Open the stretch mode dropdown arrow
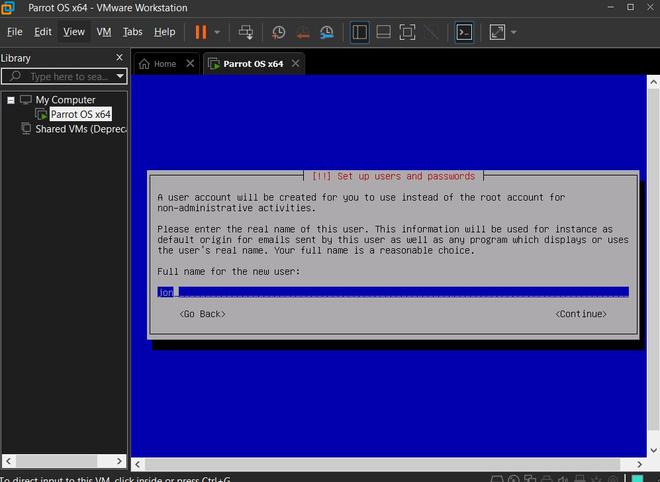660x482 pixels. [x=514, y=32]
